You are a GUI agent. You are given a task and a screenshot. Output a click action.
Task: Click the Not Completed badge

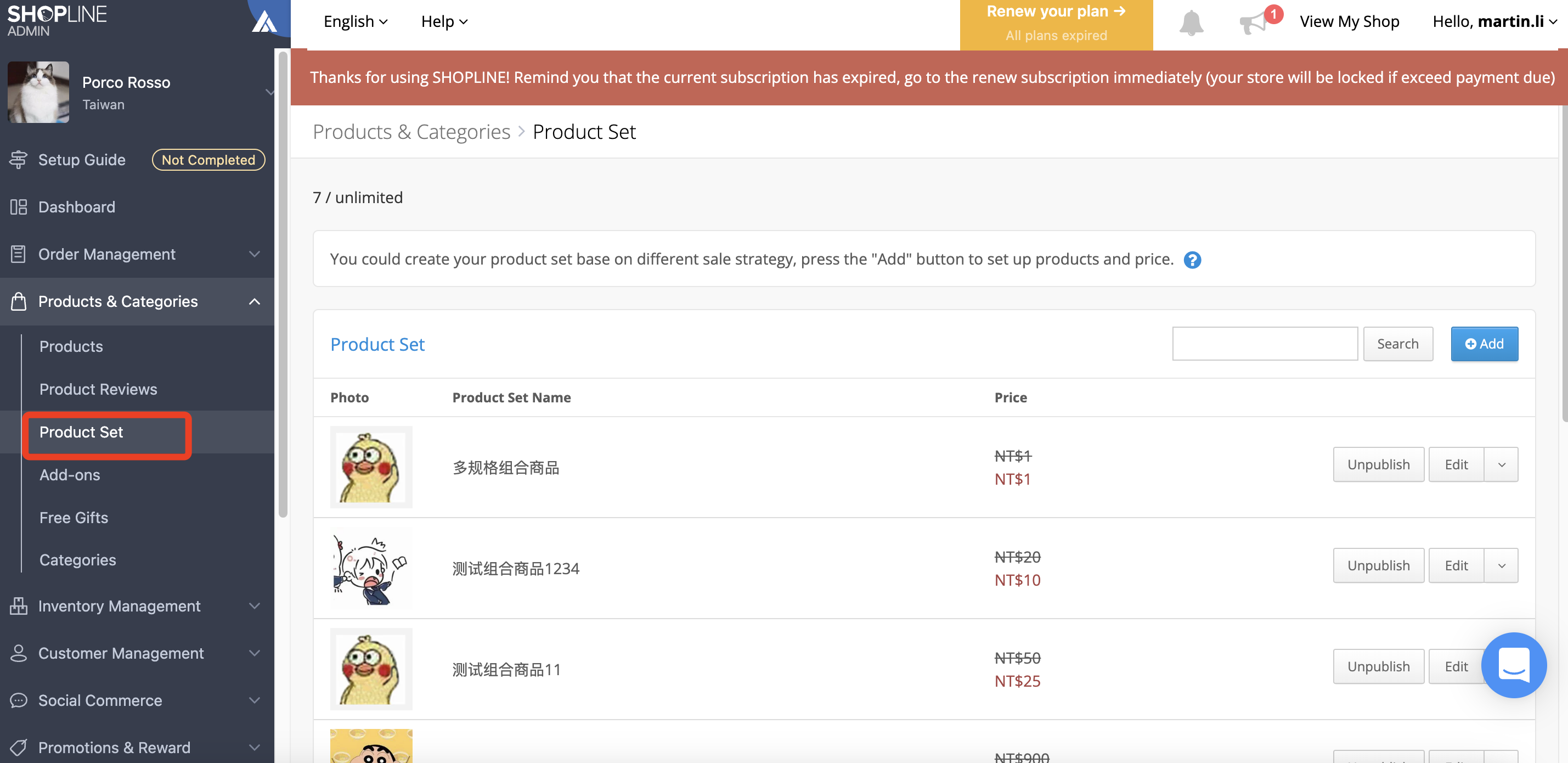click(x=208, y=160)
